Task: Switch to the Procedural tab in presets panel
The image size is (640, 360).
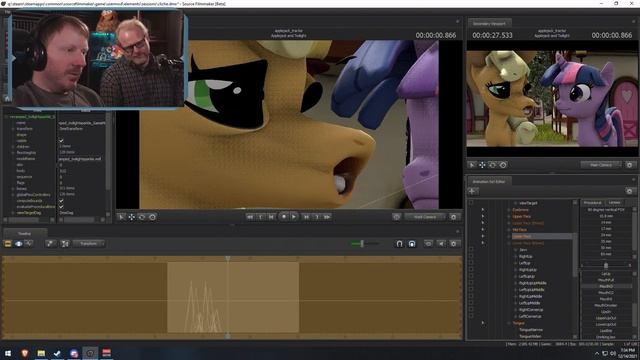Action: point(593,202)
